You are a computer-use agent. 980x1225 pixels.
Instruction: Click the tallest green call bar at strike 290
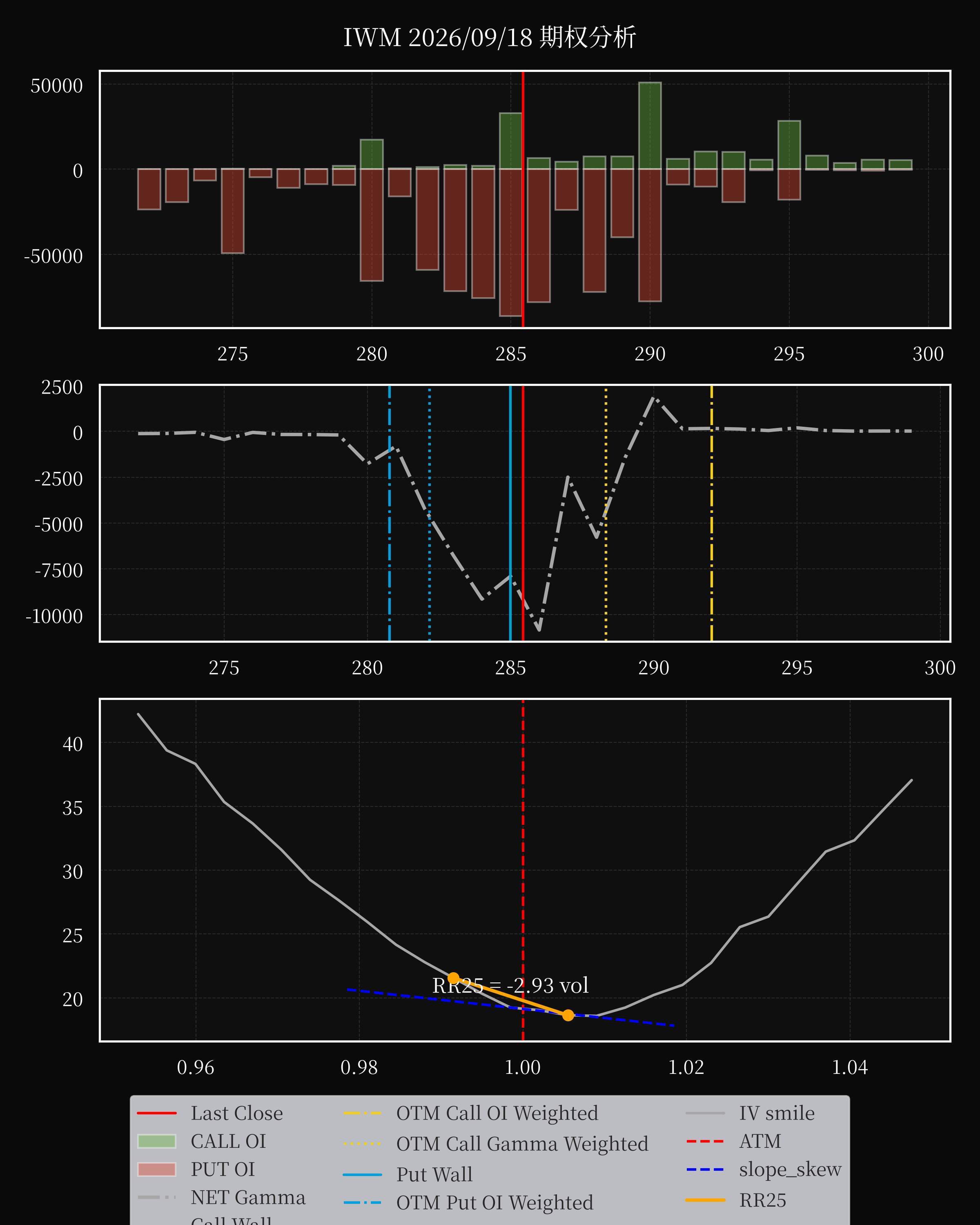(x=650, y=126)
